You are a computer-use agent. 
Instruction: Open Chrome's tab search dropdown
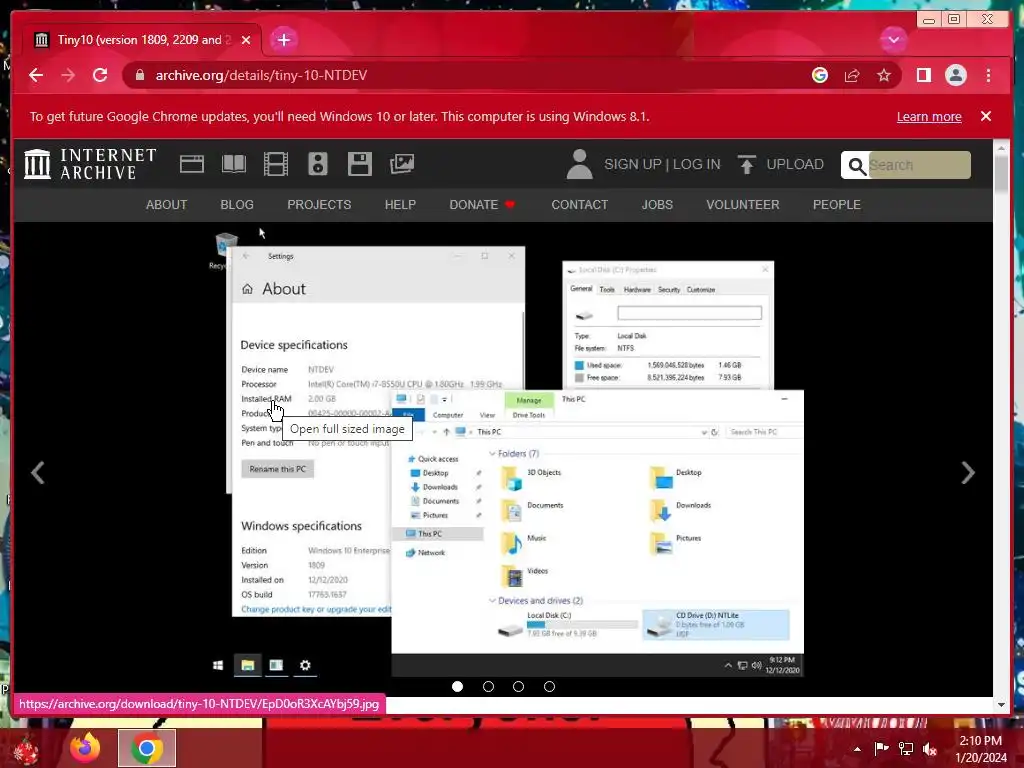click(x=893, y=40)
